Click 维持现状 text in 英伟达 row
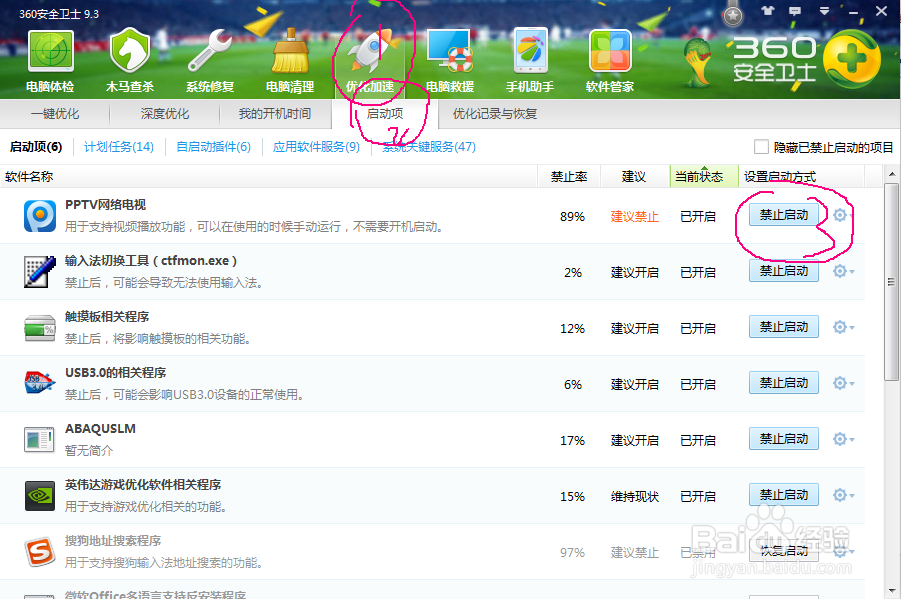This screenshot has height=599, width=901. [634, 497]
